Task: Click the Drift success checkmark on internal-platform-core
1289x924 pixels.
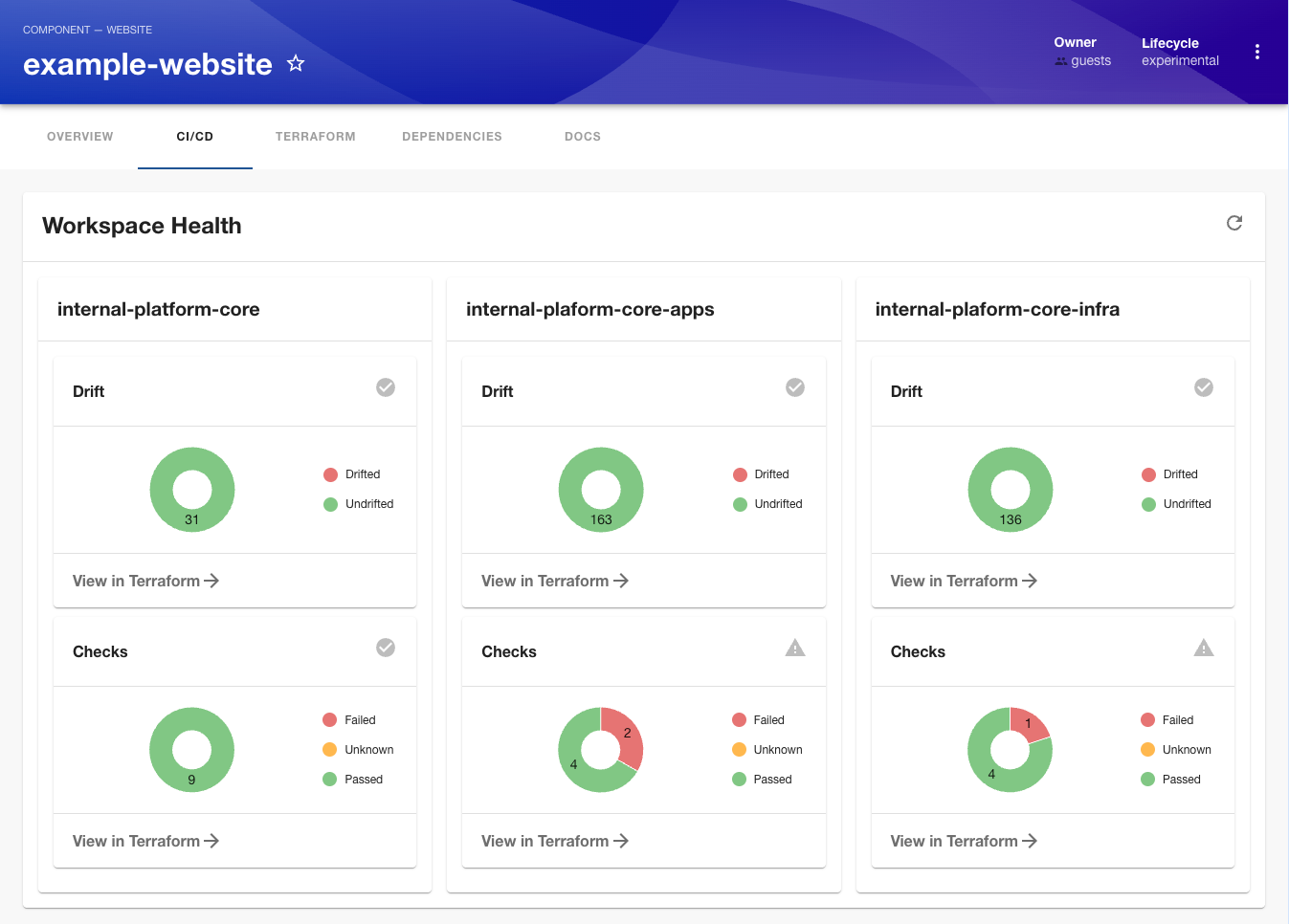Action: coord(386,387)
